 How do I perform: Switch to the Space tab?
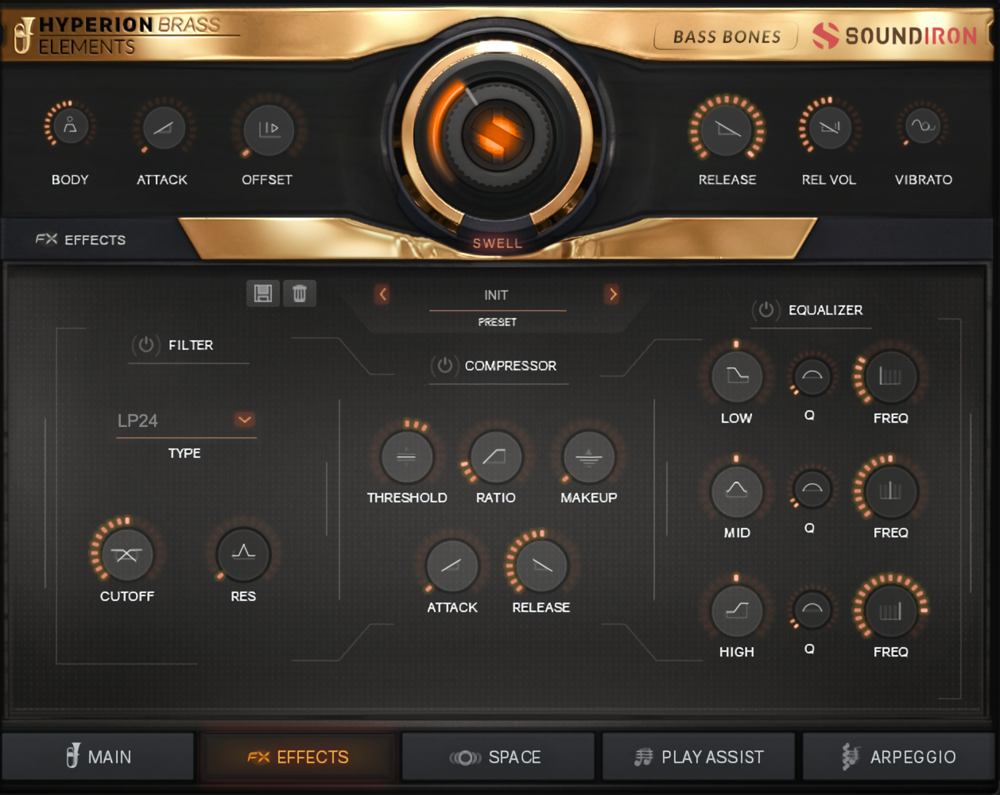(498, 757)
